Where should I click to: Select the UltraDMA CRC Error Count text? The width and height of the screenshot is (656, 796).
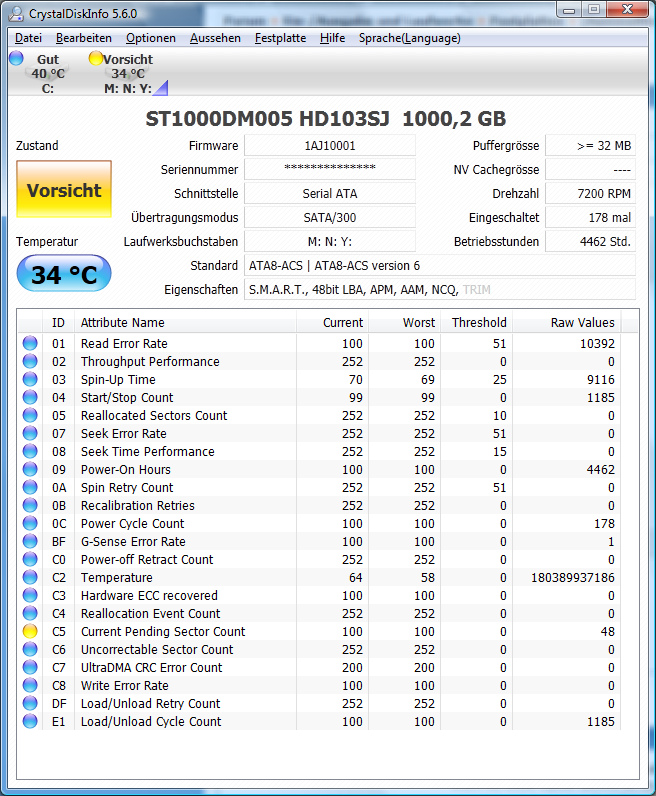point(151,668)
